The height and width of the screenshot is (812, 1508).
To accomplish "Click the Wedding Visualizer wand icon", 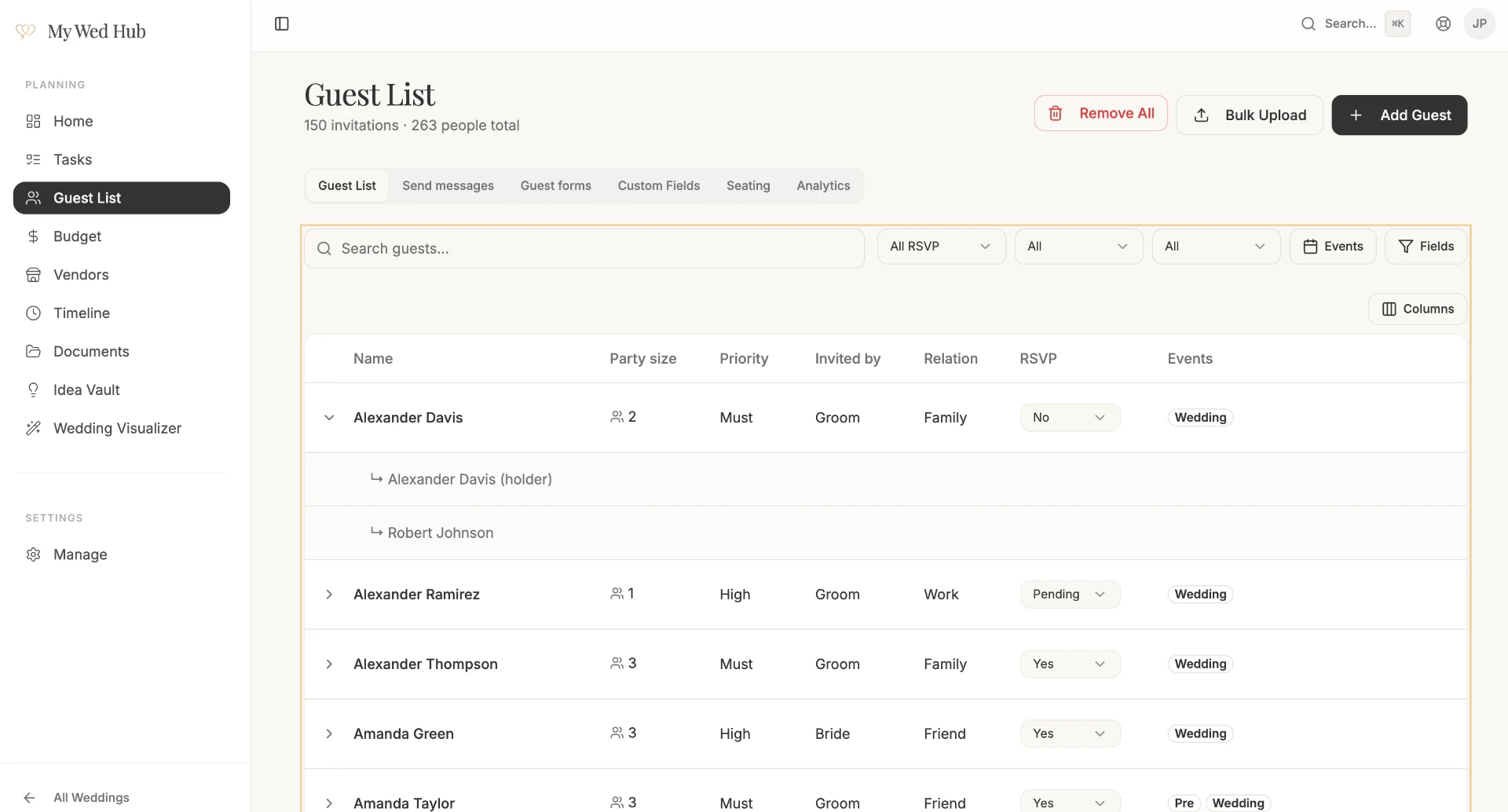I will point(33,428).
